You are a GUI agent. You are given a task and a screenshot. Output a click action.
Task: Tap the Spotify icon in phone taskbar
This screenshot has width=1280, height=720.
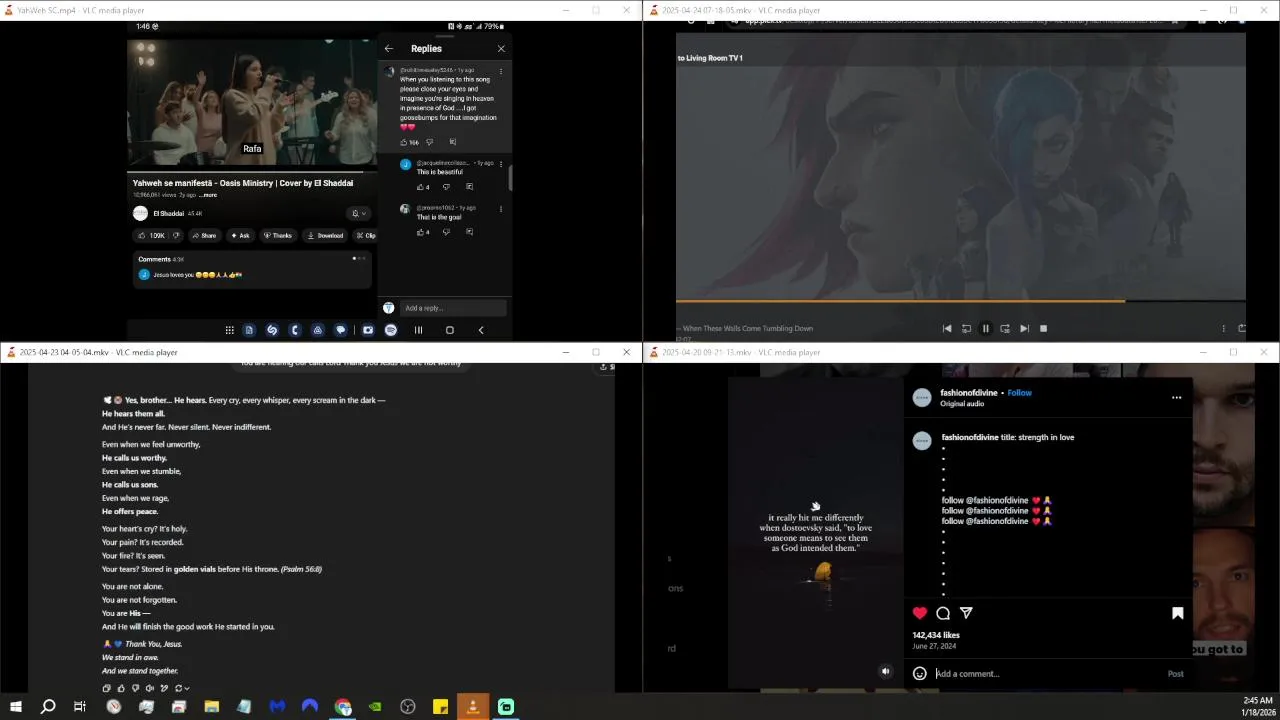tap(391, 330)
